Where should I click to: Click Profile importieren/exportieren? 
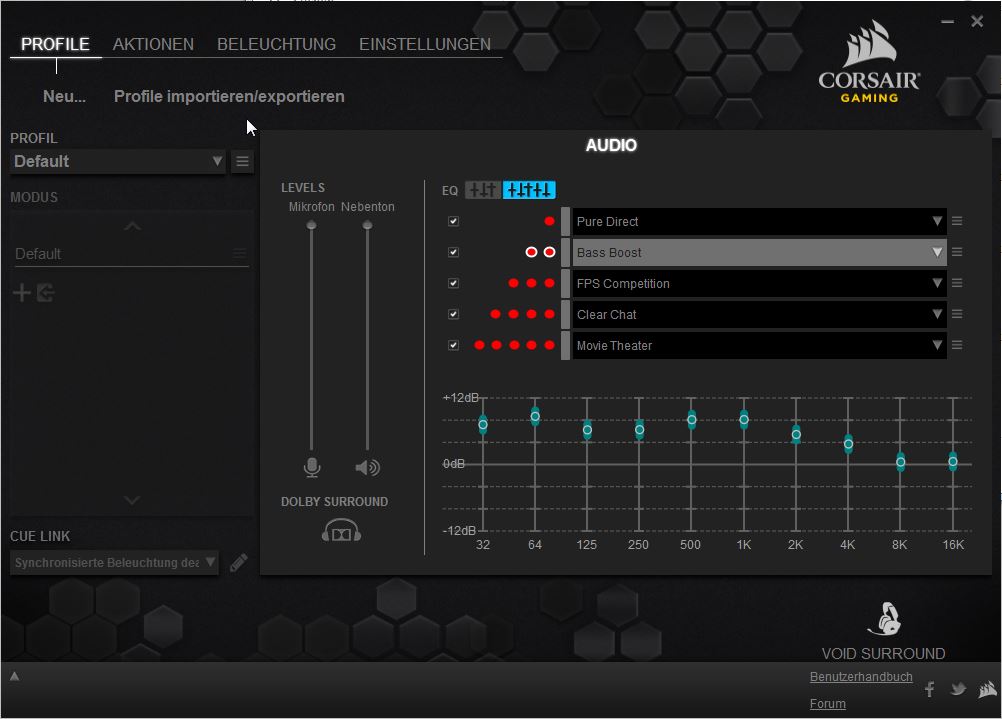click(229, 97)
